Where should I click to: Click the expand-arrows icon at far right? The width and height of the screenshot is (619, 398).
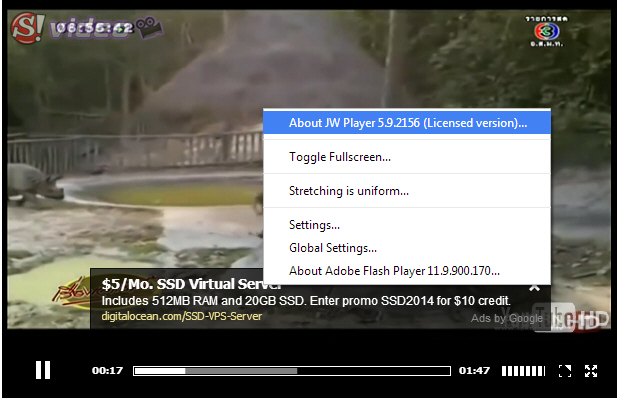[x=591, y=371]
